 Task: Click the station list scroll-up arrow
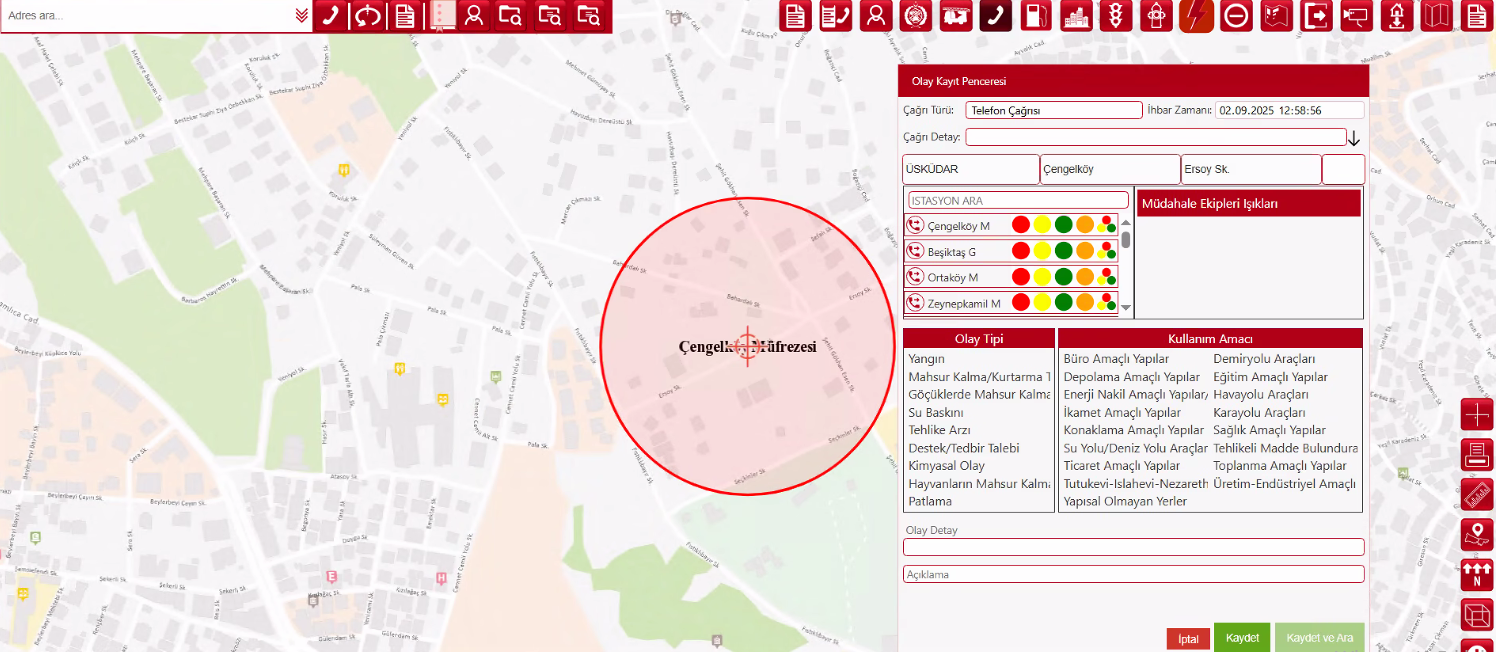coord(1125,223)
